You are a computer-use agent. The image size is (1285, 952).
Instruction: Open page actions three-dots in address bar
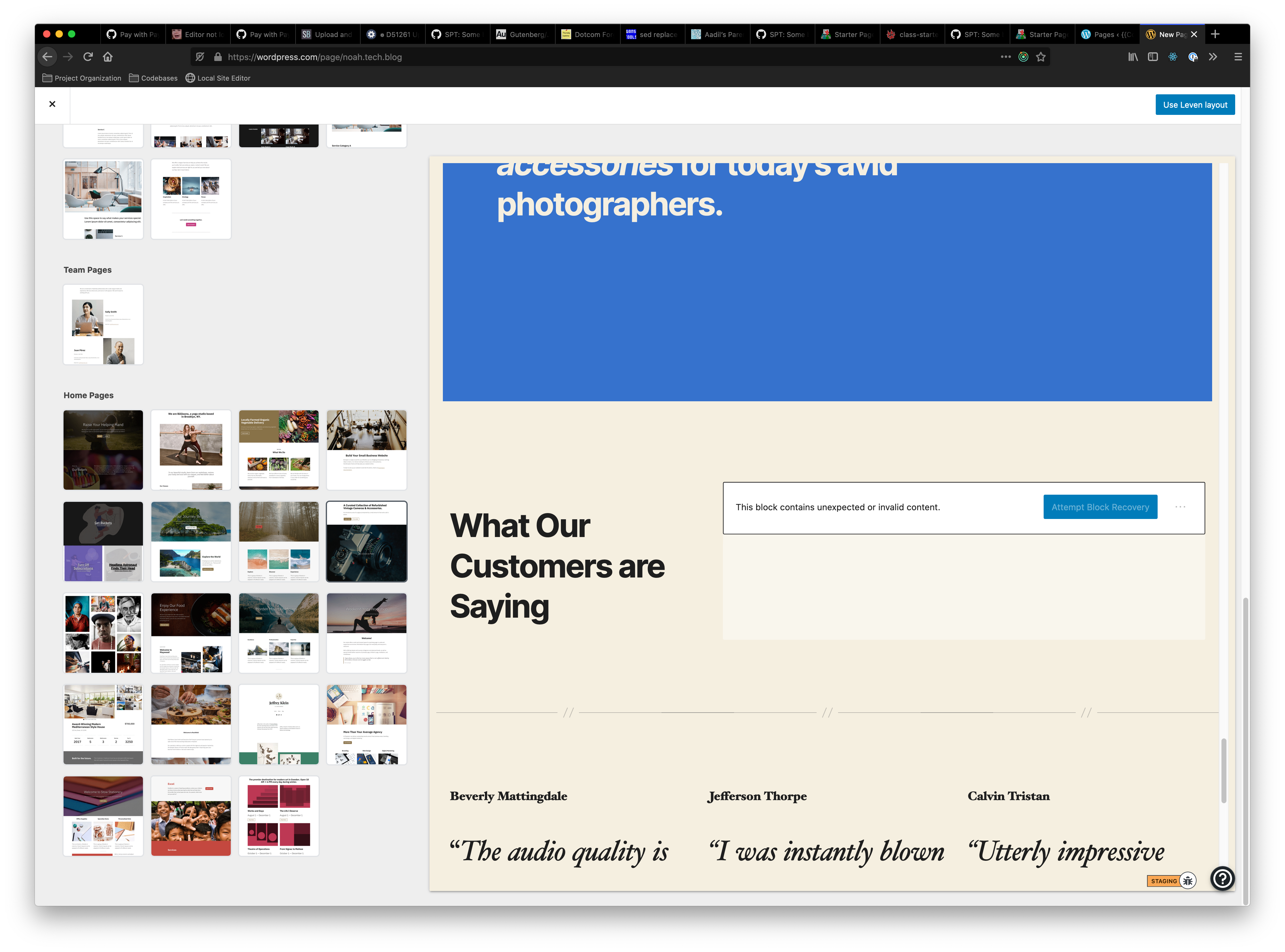1005,56
